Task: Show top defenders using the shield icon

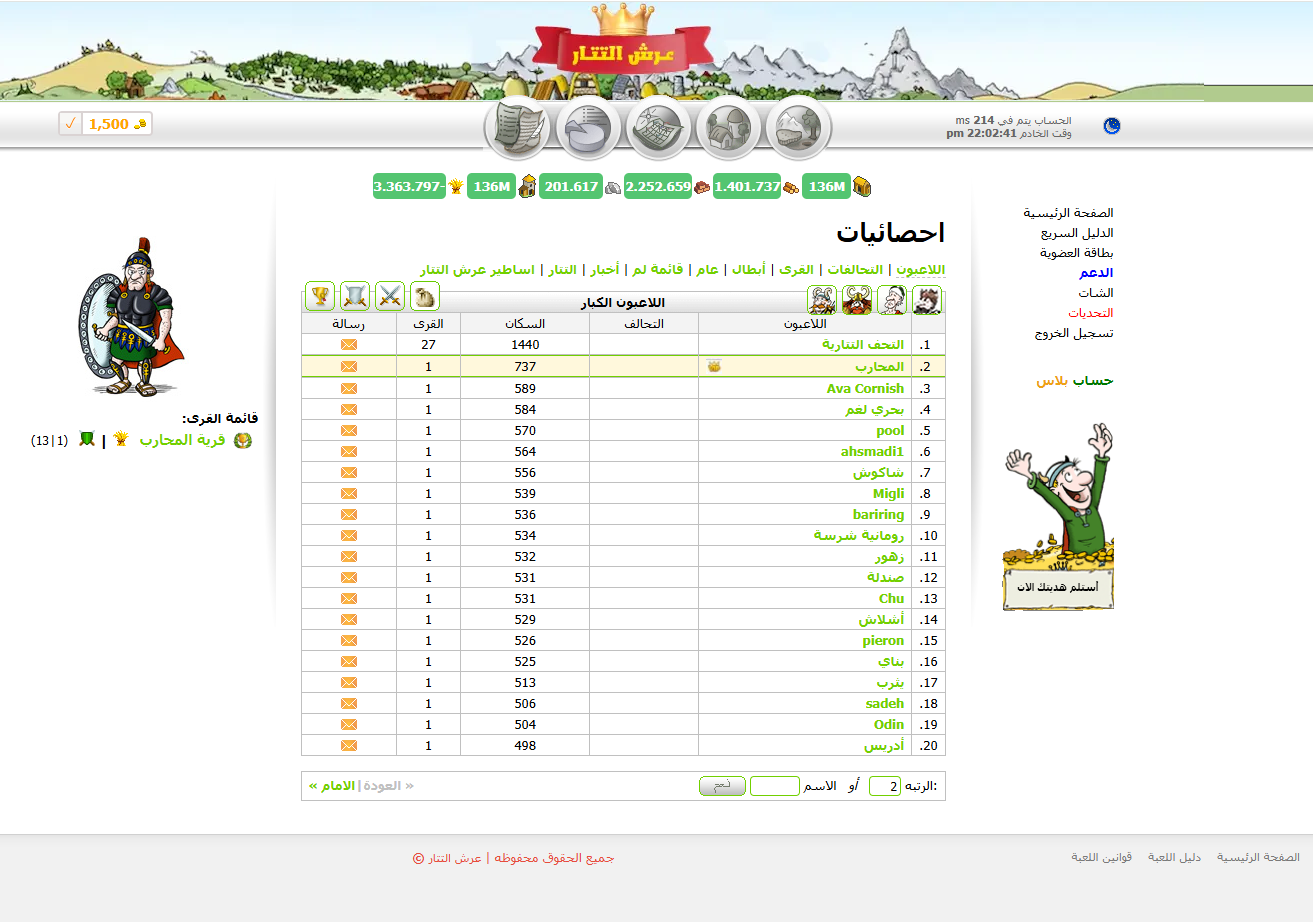Action: point(355,297)
